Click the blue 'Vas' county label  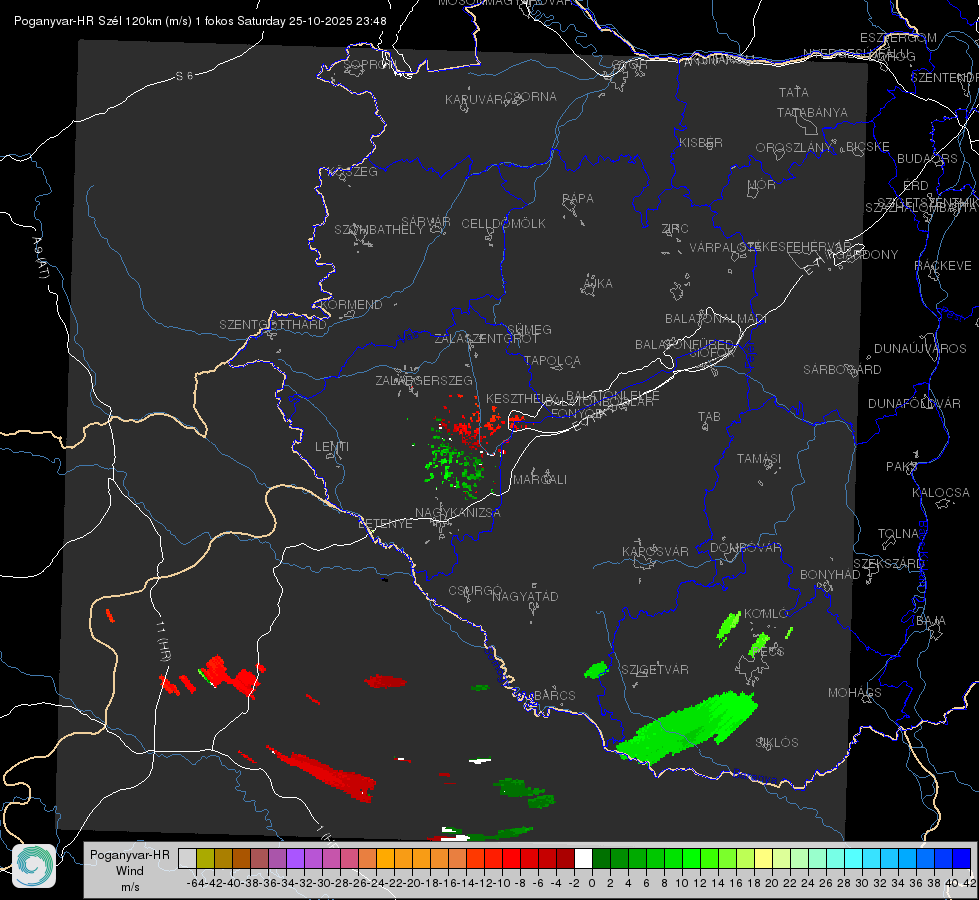pyautogui.click(x=408, y=337)
